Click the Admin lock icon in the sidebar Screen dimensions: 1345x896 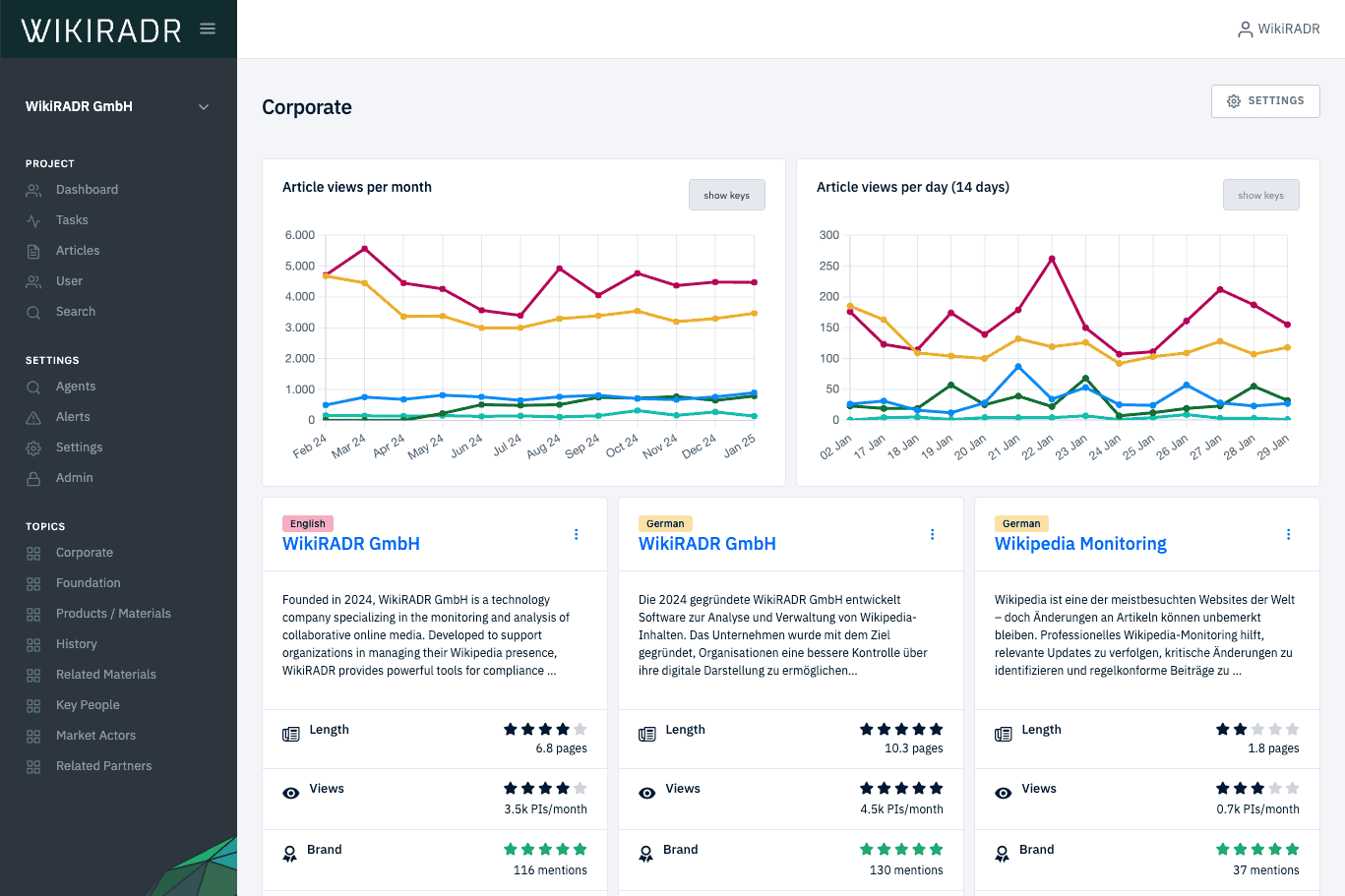(x=33, y=478)
